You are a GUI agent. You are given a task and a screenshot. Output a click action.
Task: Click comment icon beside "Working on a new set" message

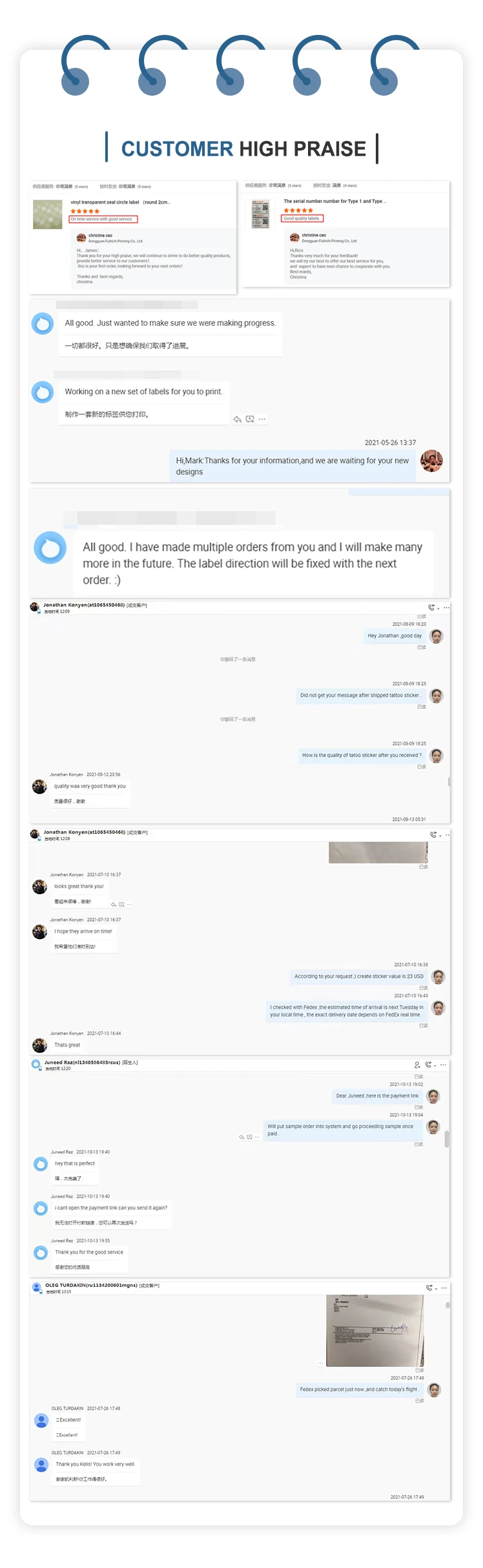[x=250, y=419]
